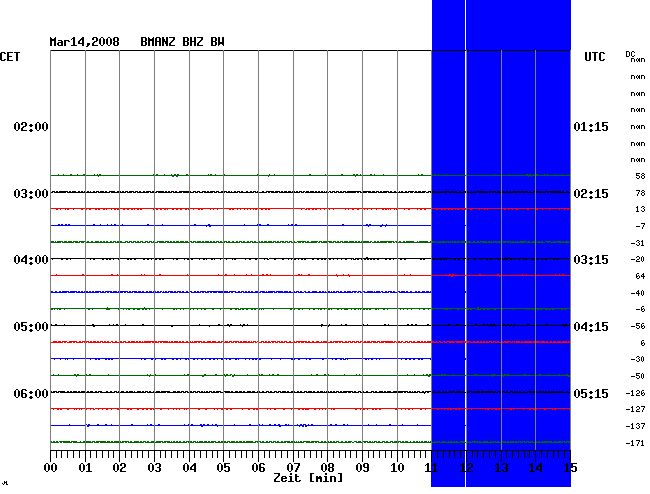
Task: Click the 02 minute axis label
Action: tap(119, 468)
